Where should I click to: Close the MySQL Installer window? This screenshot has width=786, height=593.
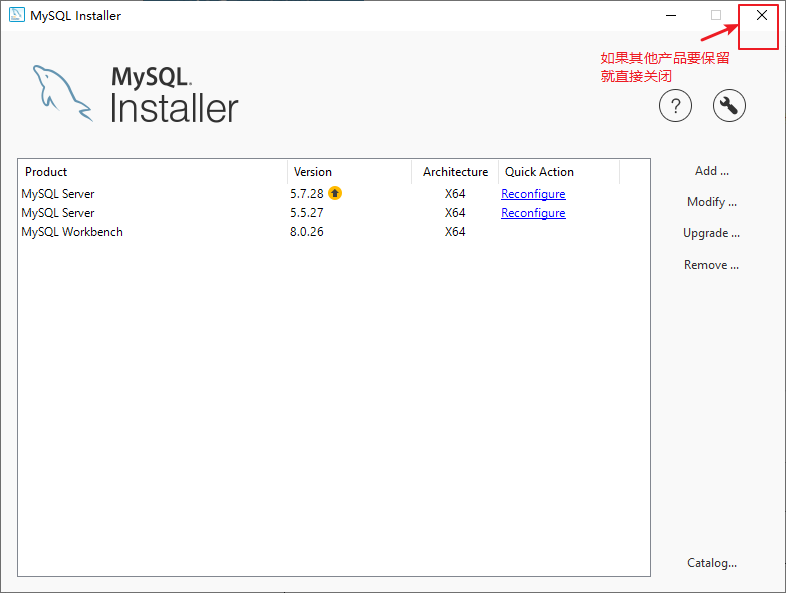tap(761, 16)
